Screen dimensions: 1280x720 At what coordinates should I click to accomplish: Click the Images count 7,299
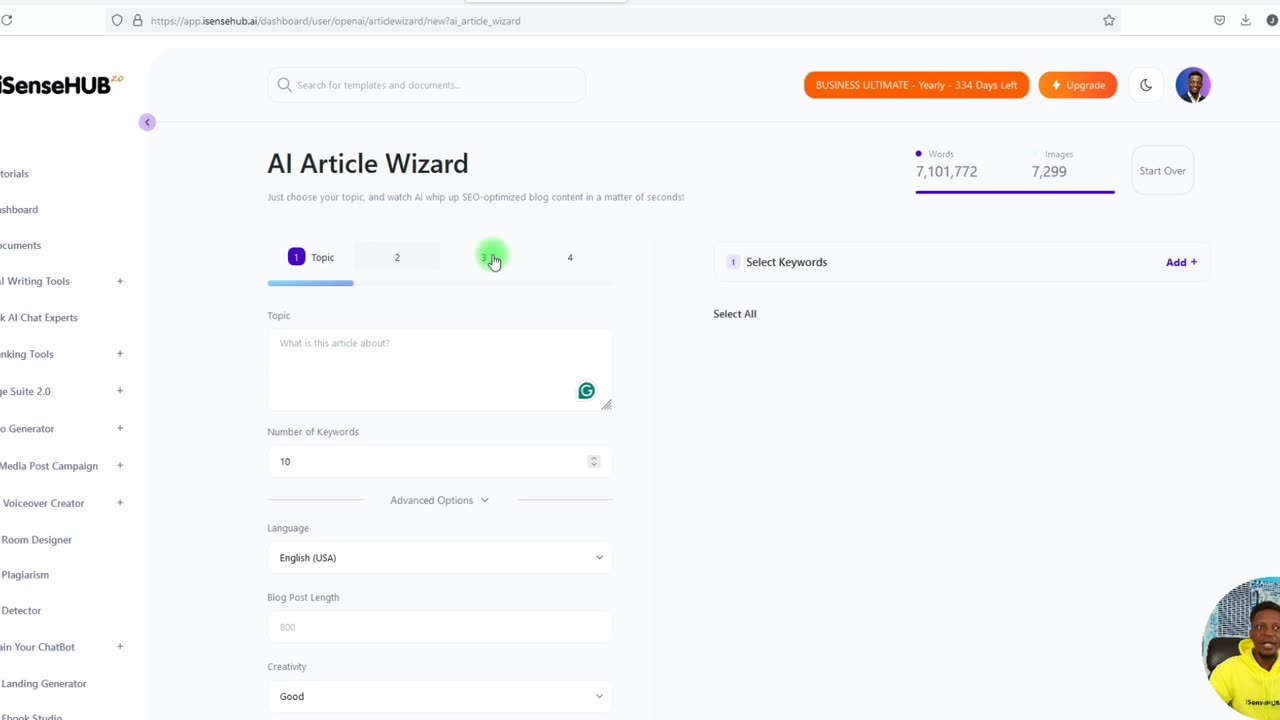click(1049, 172)
